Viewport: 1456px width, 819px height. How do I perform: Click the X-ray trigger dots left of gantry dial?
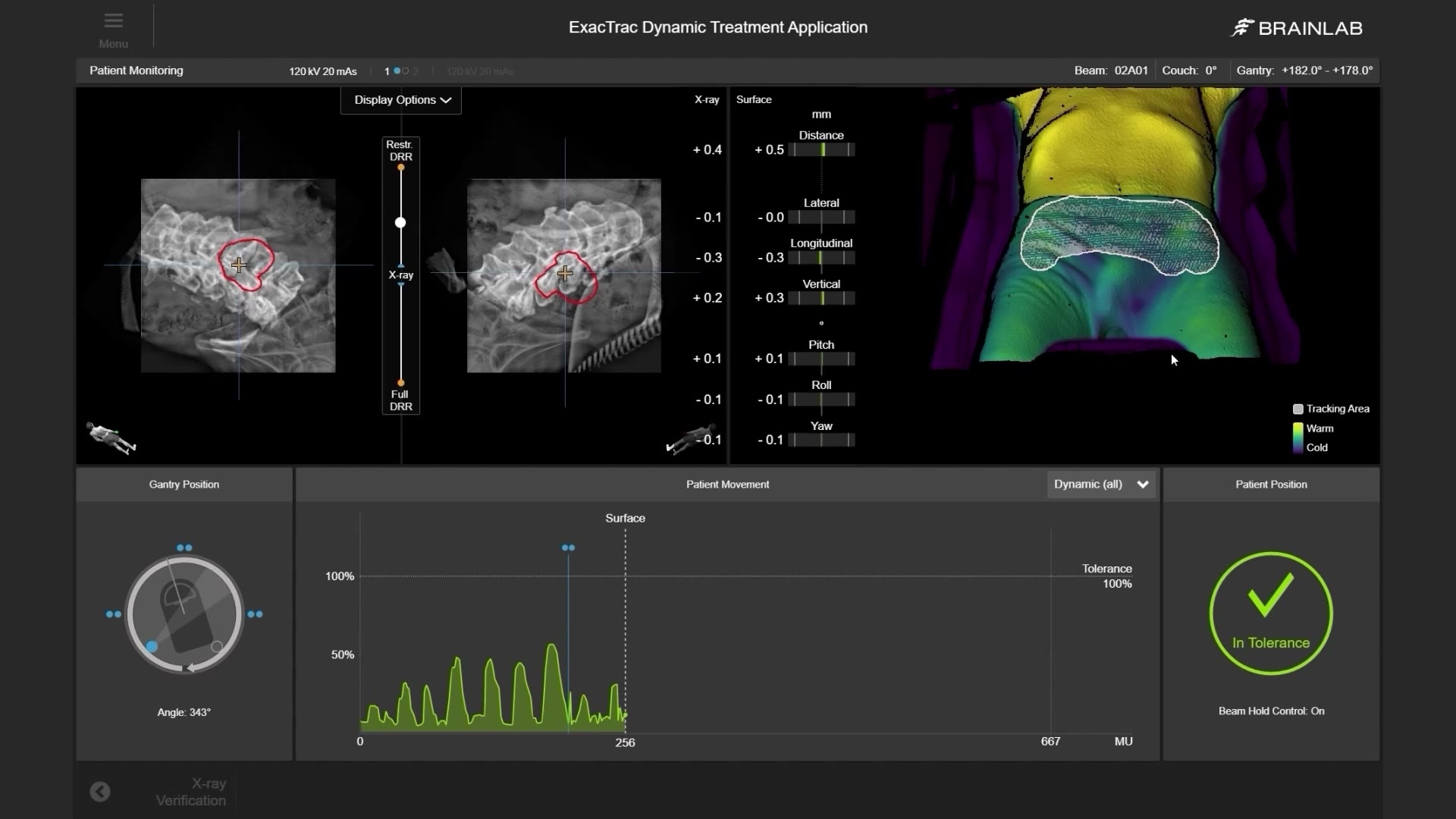click(114, 614)
